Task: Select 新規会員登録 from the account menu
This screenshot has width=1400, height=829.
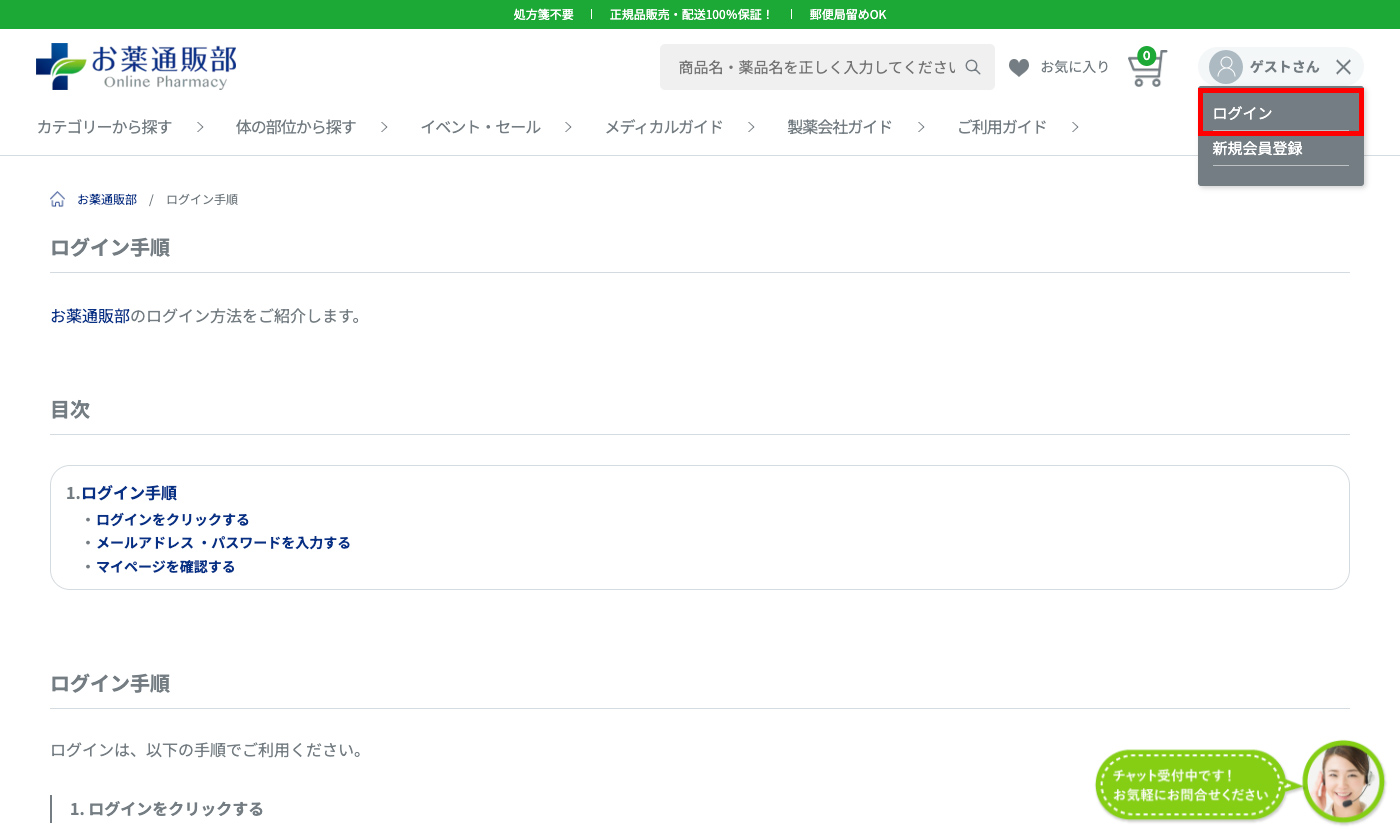Action: tap(1256, 148)
